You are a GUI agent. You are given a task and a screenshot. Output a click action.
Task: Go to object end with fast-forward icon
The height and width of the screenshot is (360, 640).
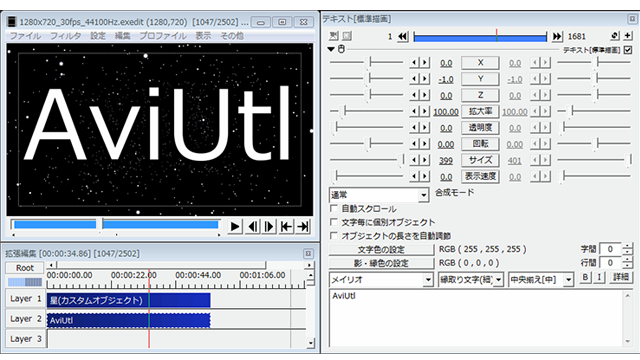pos(557,36)
